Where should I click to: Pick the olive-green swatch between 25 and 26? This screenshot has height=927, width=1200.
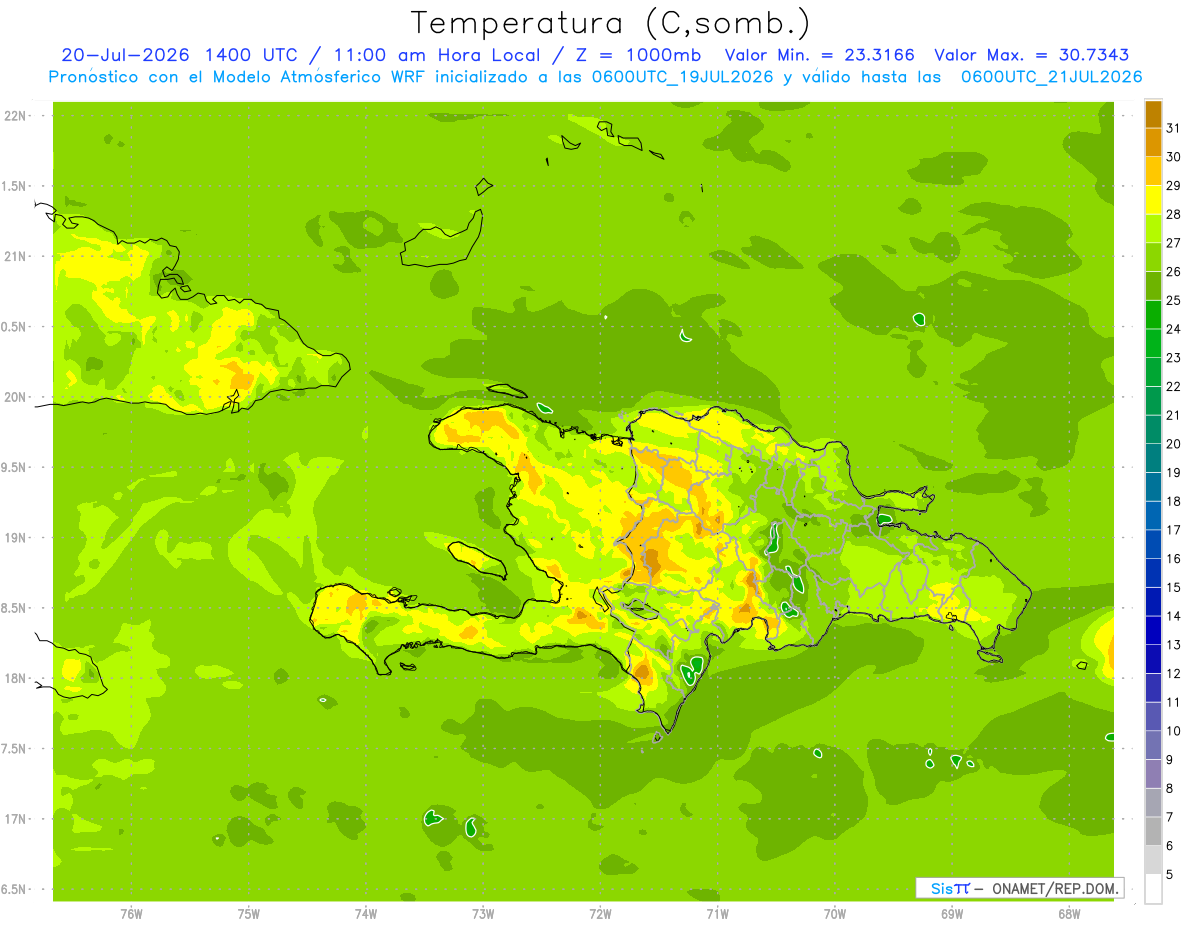[x=1153, y=286]
